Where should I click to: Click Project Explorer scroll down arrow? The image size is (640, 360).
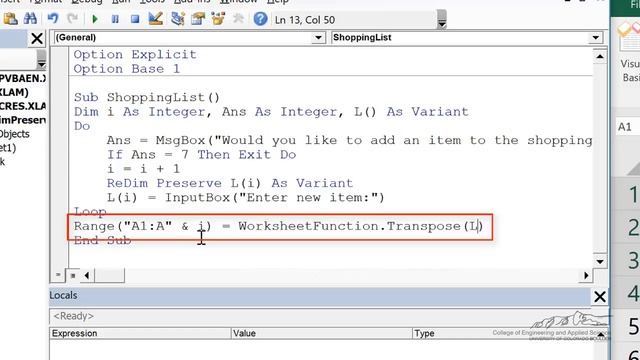coord(41,64)
